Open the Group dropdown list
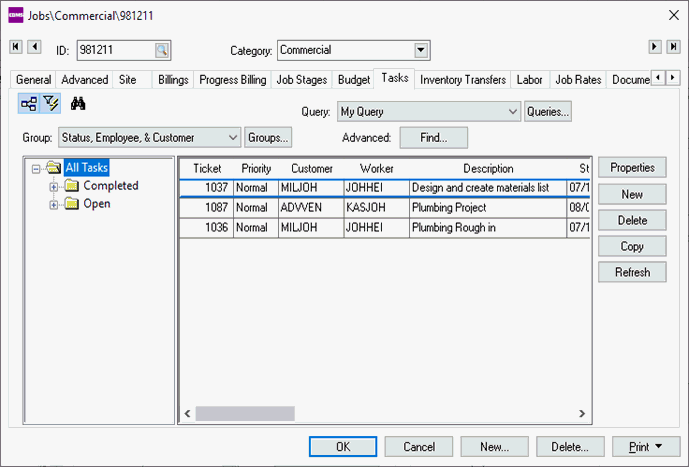Screen dimensions: 689x467 pos(233,137)
